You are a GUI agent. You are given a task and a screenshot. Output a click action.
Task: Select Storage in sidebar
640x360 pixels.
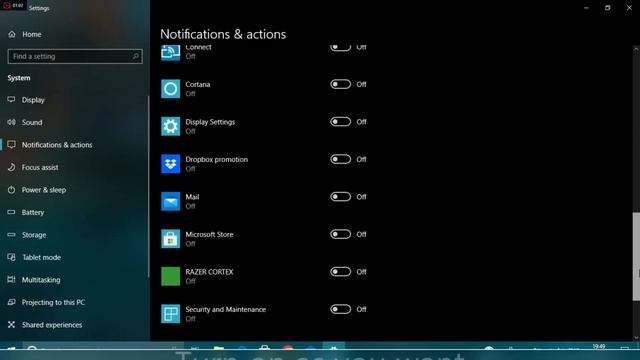34,235
